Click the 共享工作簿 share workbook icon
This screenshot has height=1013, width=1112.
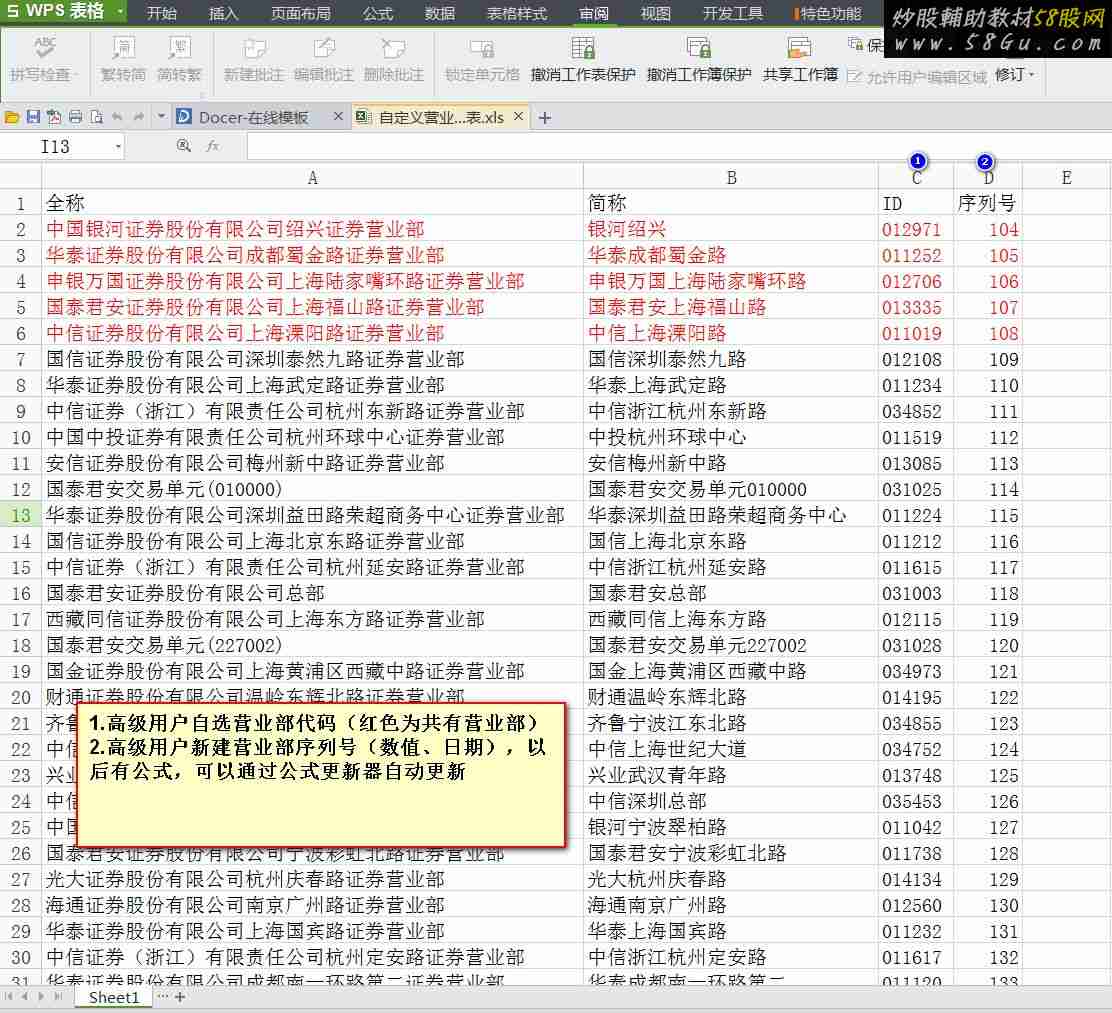coord(799,48)
